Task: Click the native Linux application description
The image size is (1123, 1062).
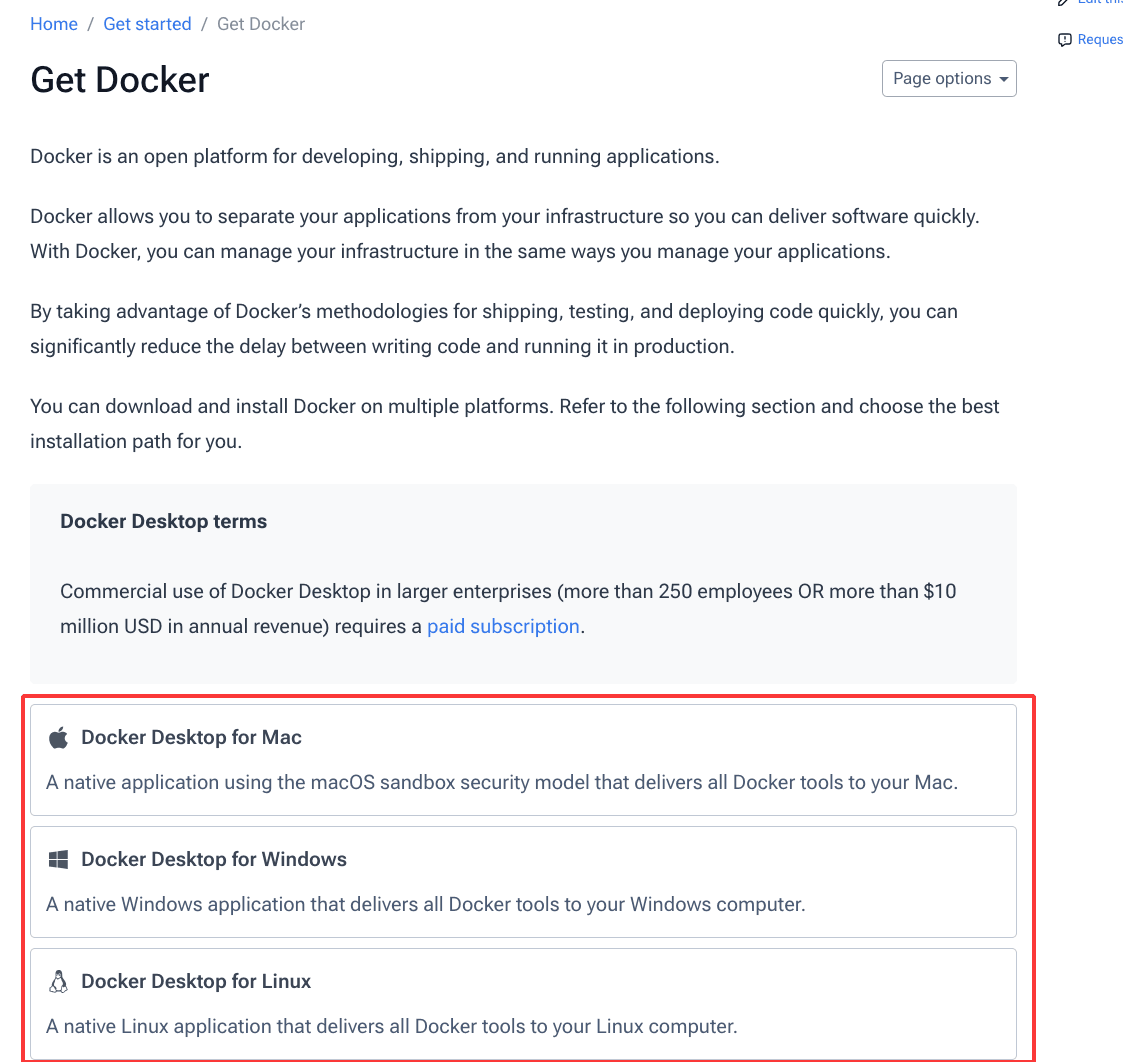Action: 391,1026
